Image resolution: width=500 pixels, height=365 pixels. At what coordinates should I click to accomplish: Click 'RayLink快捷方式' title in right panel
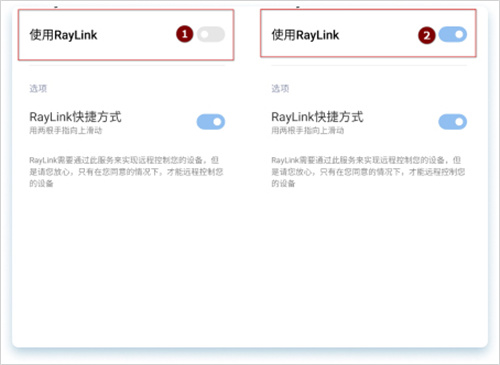pos(317,117)
